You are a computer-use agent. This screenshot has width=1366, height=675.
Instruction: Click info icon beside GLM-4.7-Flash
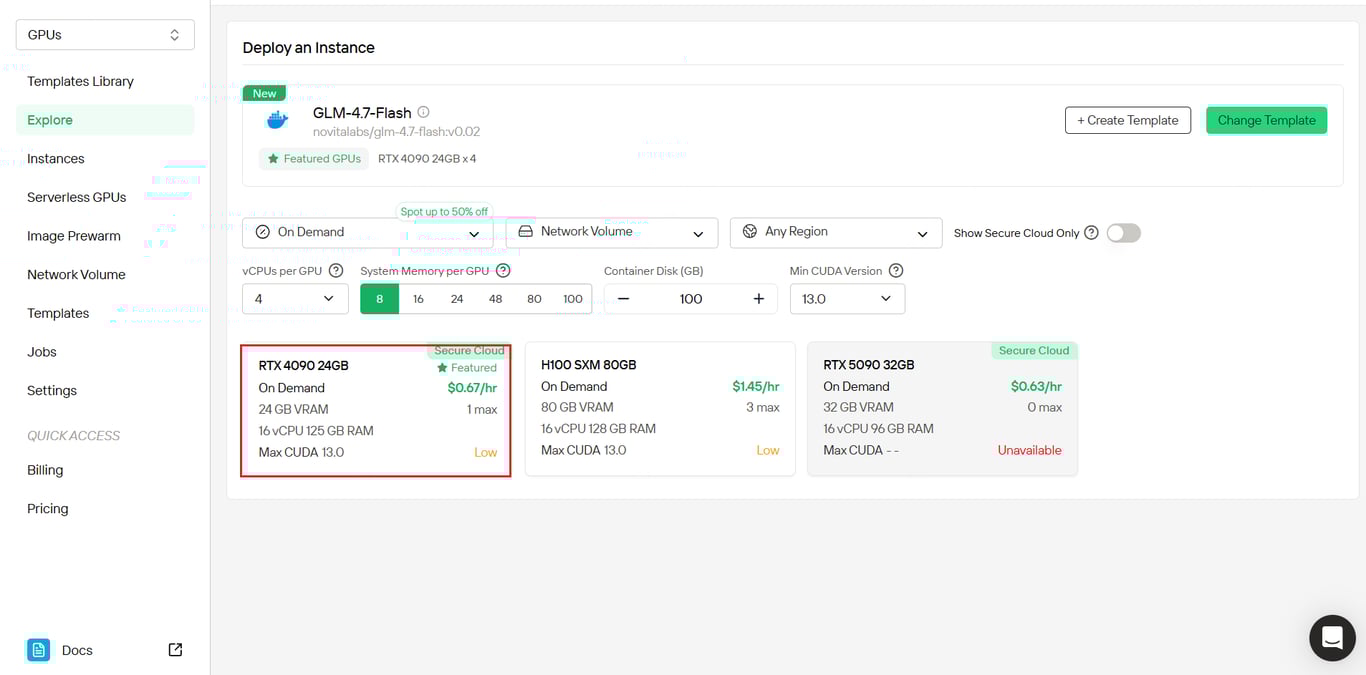tap(423, 112)
